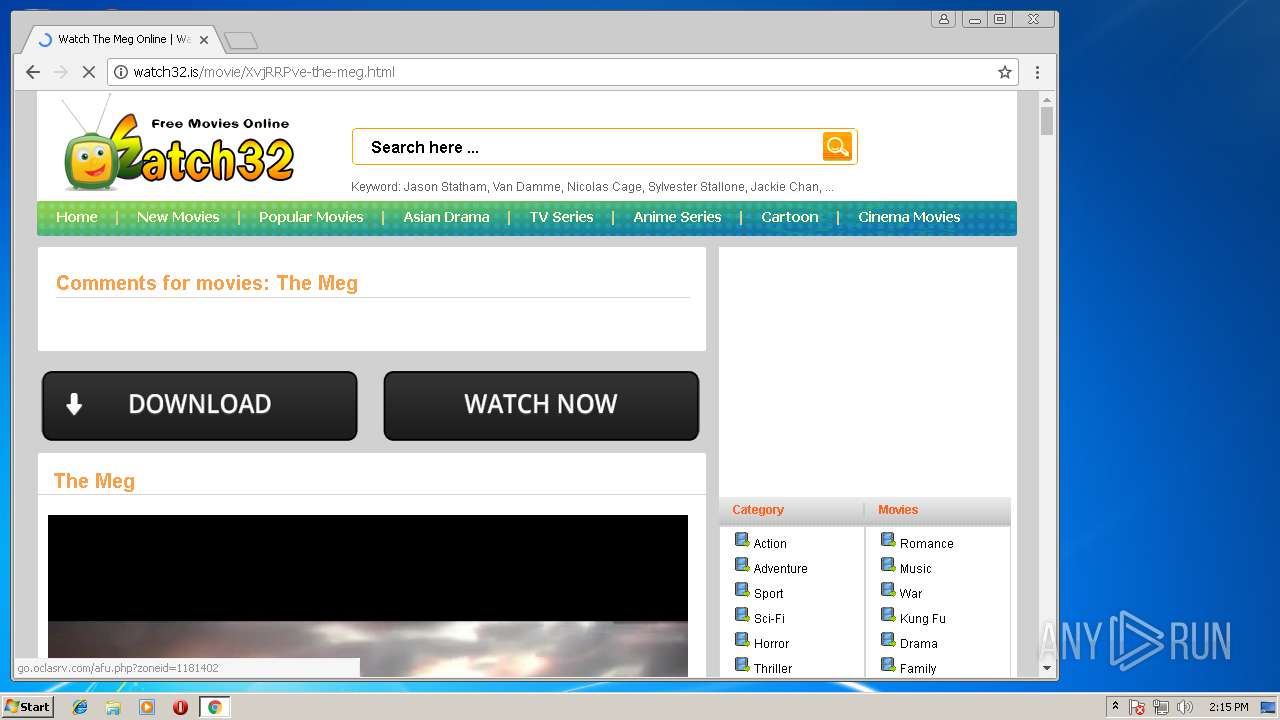Open media player from the taskbar
The height and width of the screenshot is (720, 1280).
point(147,707)
